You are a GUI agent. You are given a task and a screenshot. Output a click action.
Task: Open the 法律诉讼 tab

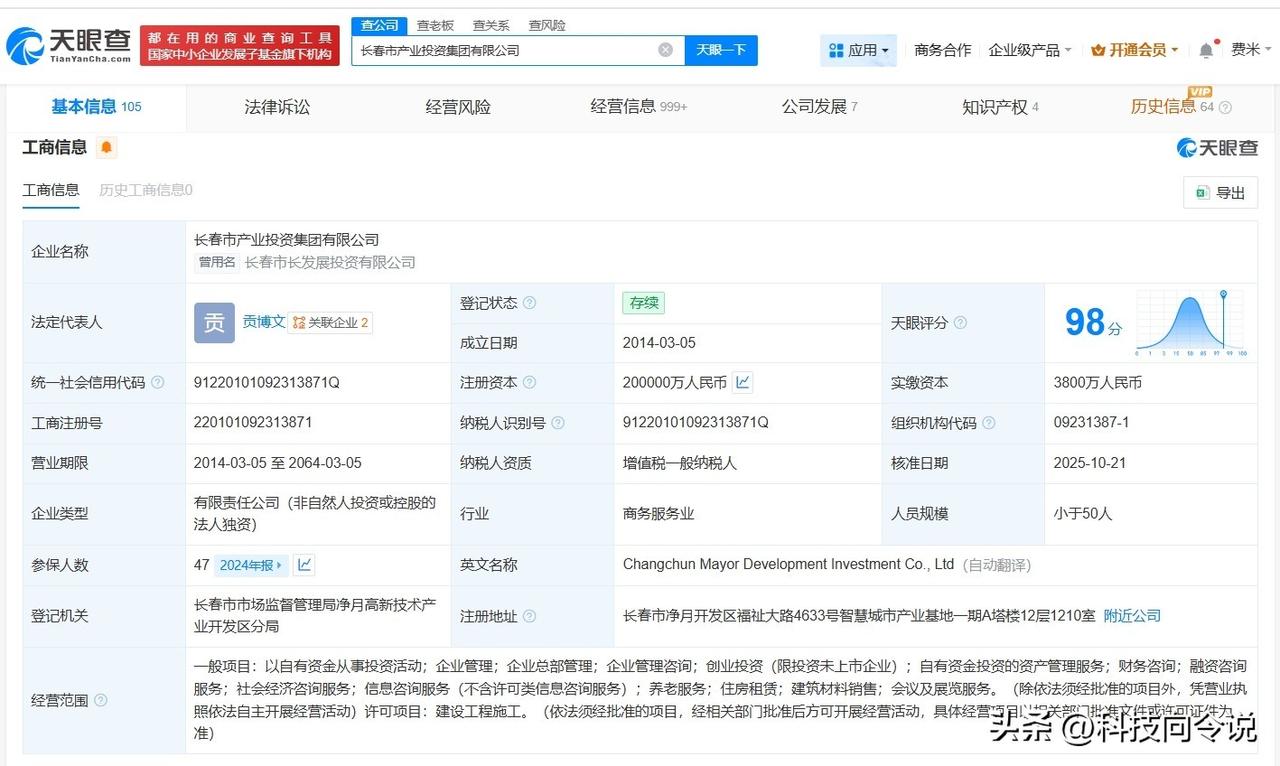tap(277, 107)
